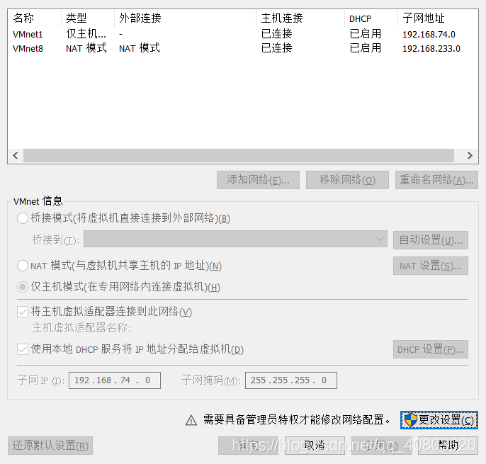Click 还原默认设置 button
This screenshot has width=486, height=464.
click(x=50, y=446)
